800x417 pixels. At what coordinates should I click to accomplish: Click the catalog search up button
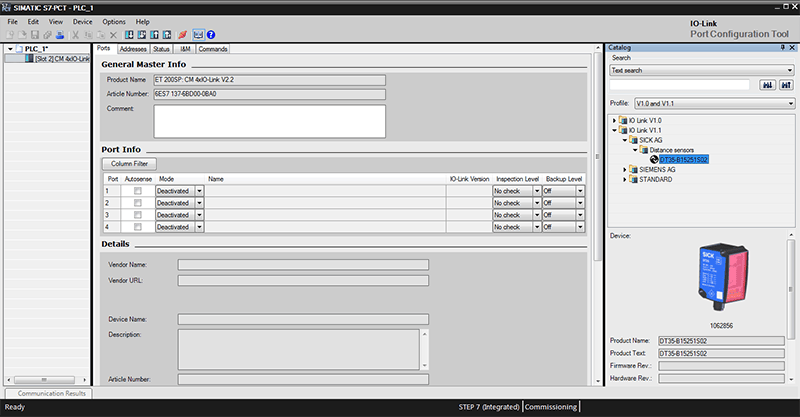pos(786,85)
